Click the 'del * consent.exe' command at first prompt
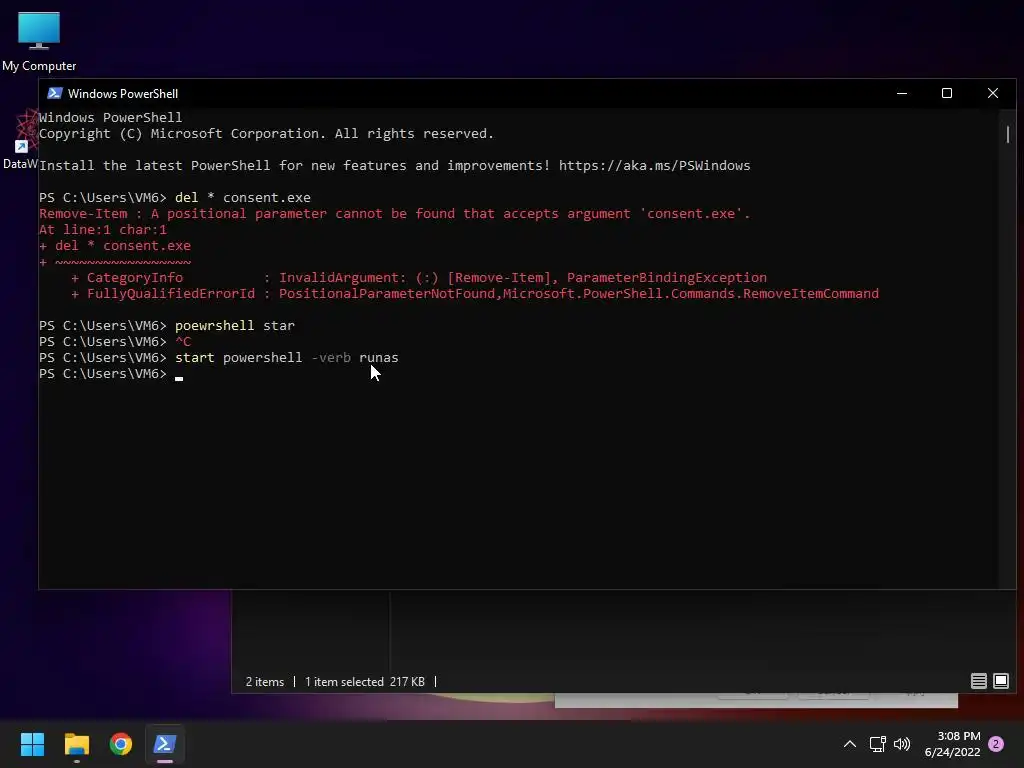This screenshot has height=768, width=1024. 243,197
